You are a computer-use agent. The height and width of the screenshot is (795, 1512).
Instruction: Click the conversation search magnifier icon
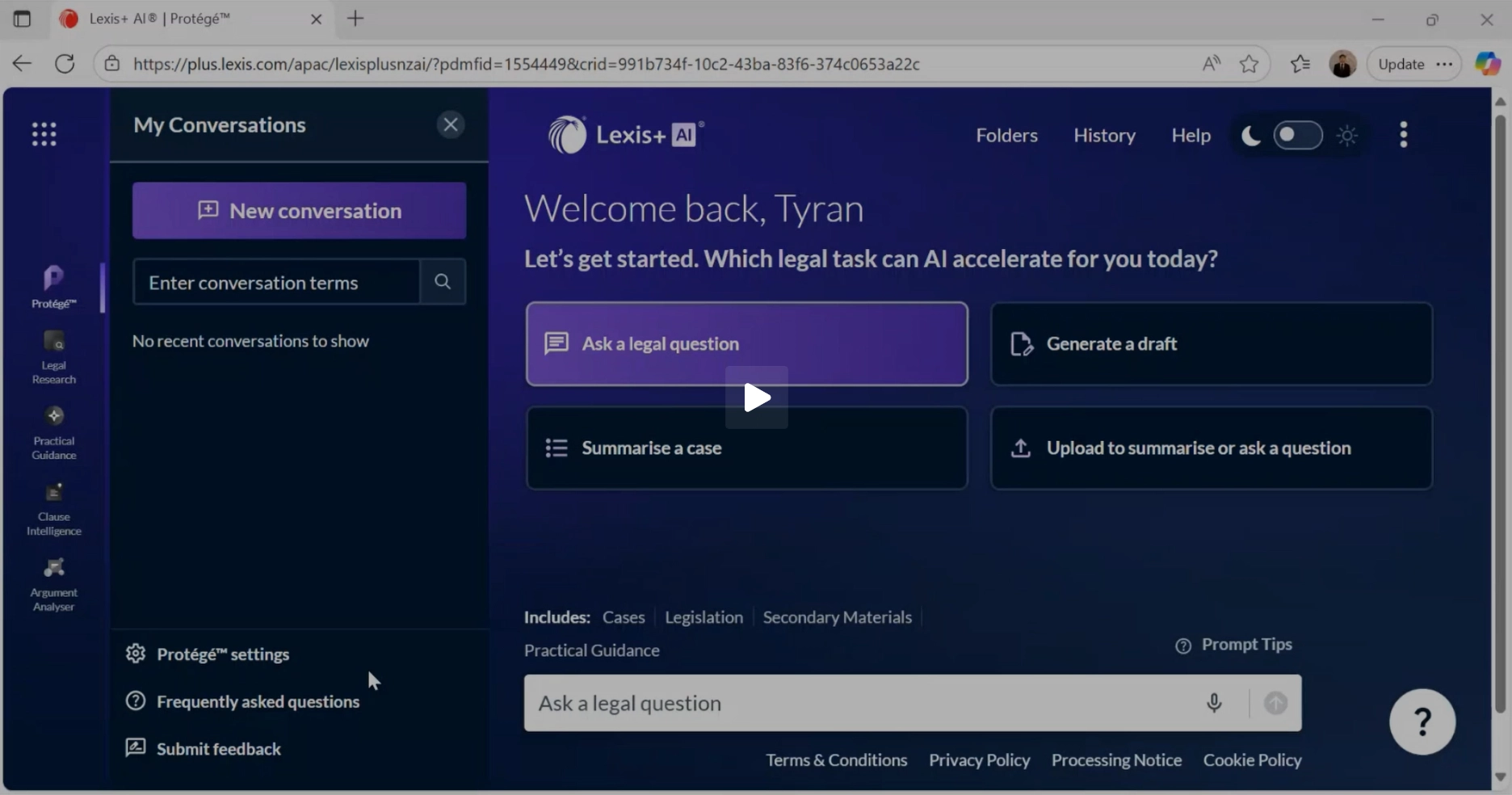point(443,281)
